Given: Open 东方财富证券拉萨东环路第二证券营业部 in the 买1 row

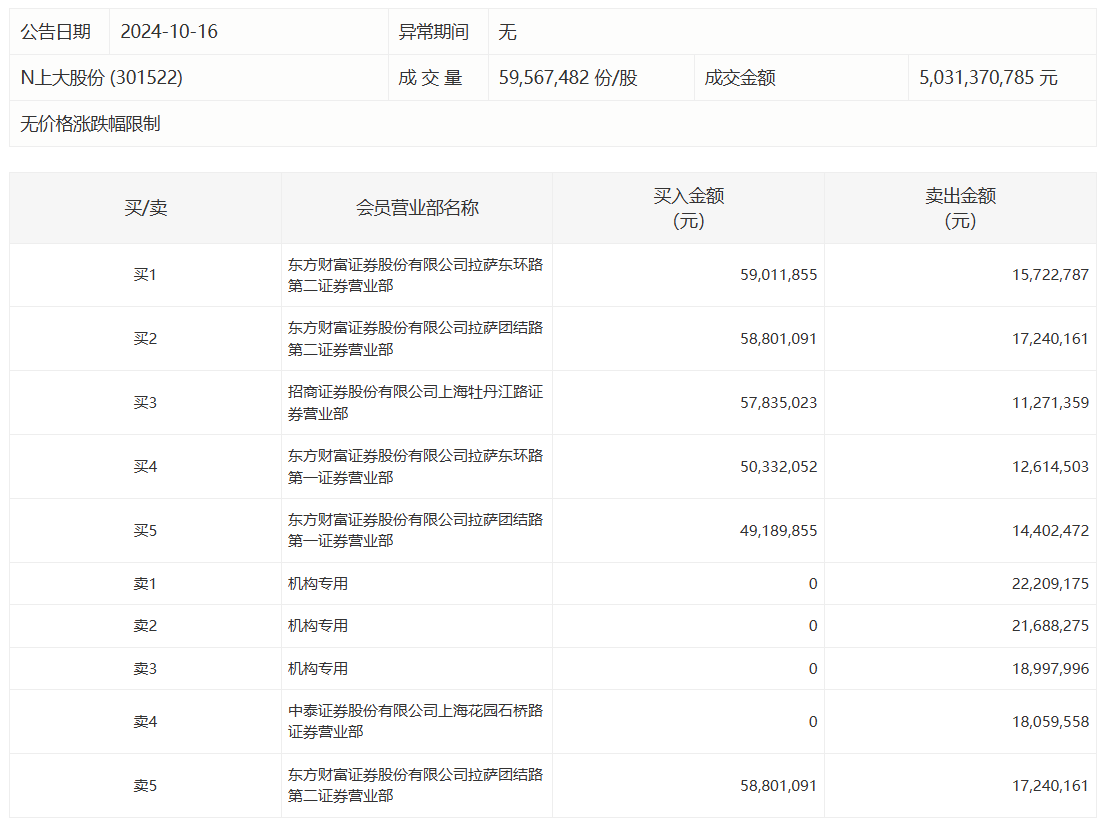Looking at the screenshot, I should (x=415, y=275).
